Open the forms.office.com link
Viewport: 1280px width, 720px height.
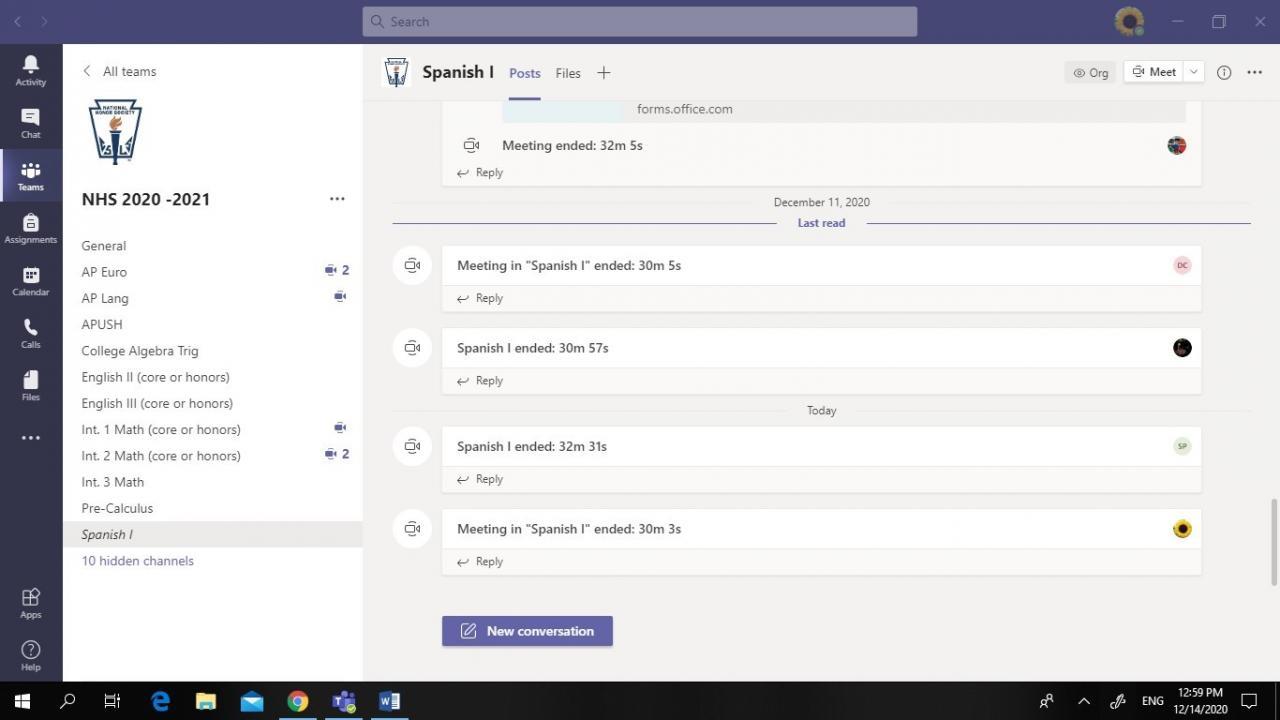685,109
